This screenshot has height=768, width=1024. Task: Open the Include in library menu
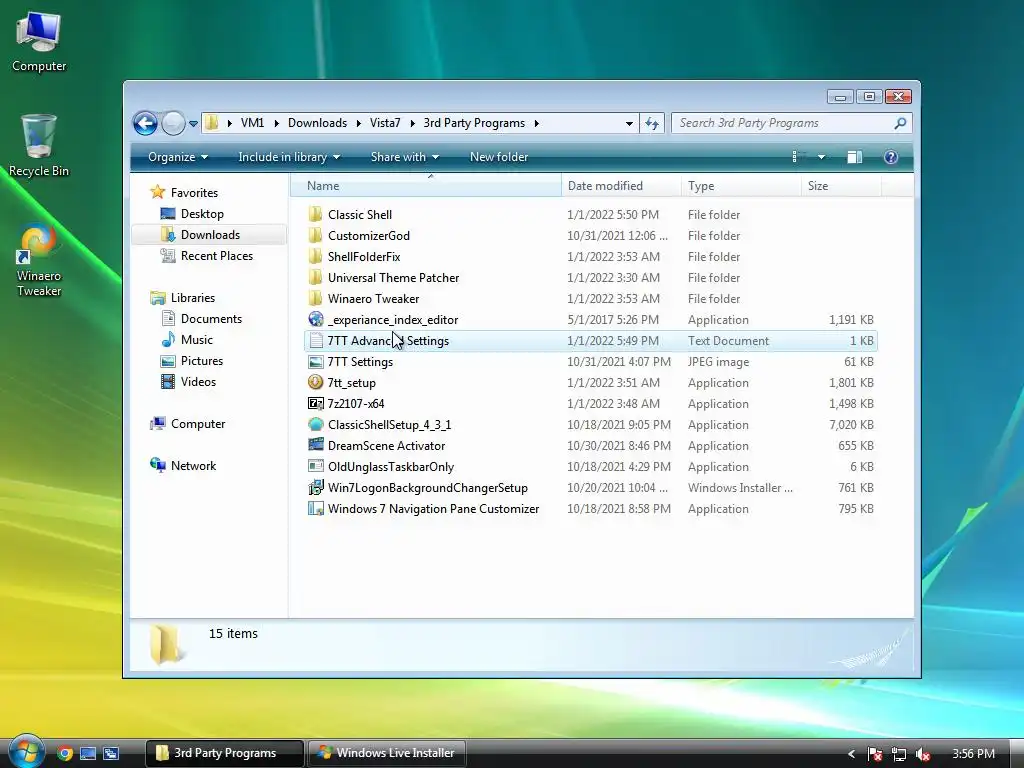[x=289, y=157]
